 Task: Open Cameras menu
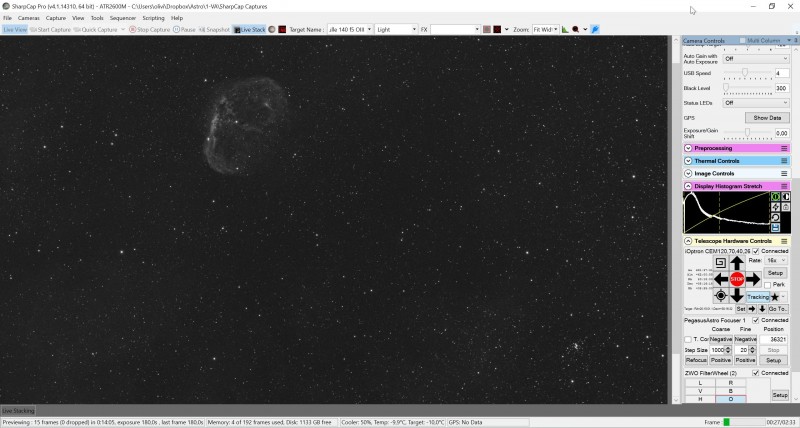[x=29, y=18]
